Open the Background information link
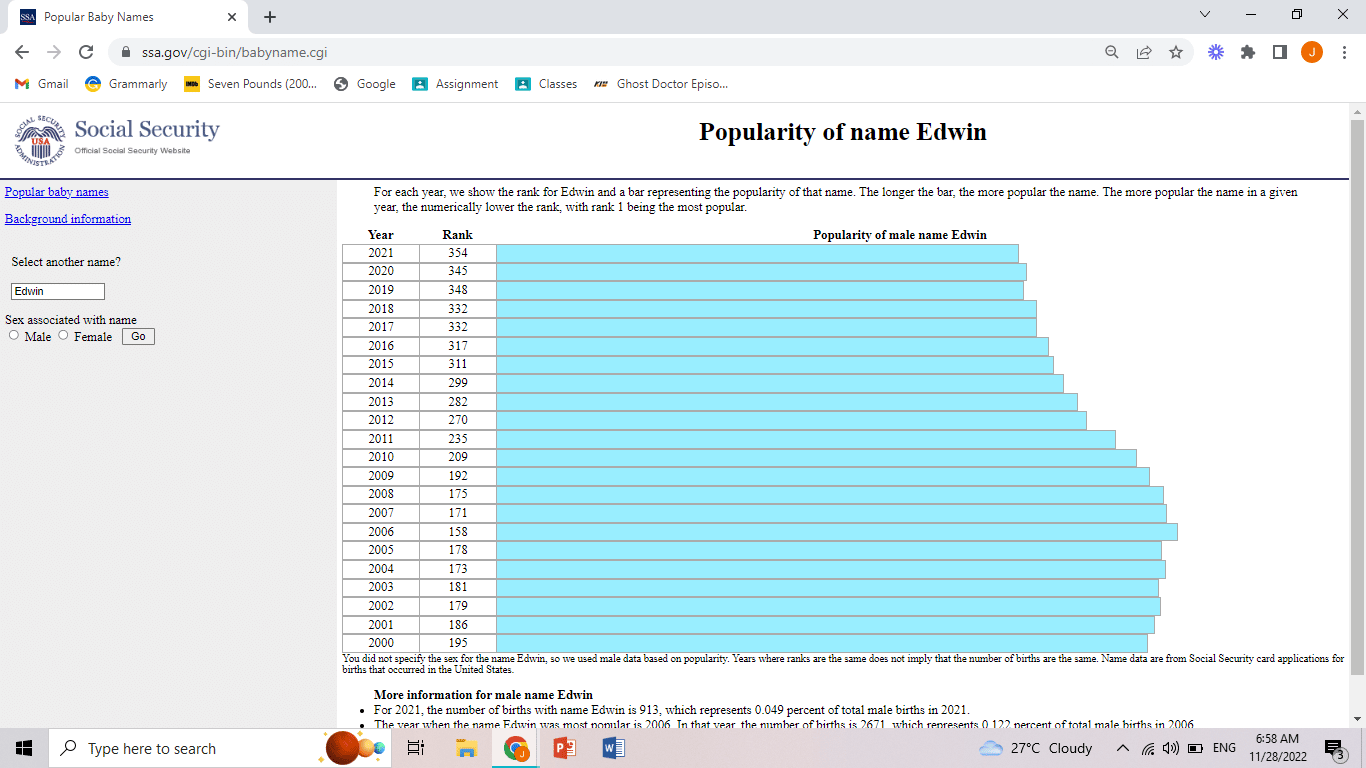Screen dimensions: 1366x768 [68, 219]
